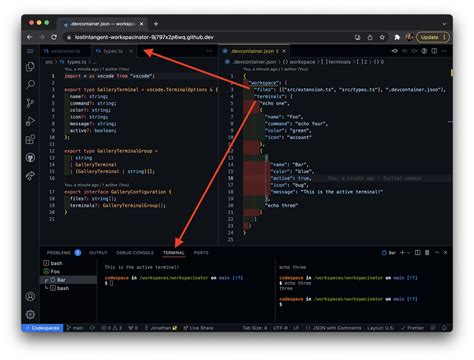Change Tab Size: 4 in status bar
Viewport: 474px width, 360px height.
(x=255, y=328)
